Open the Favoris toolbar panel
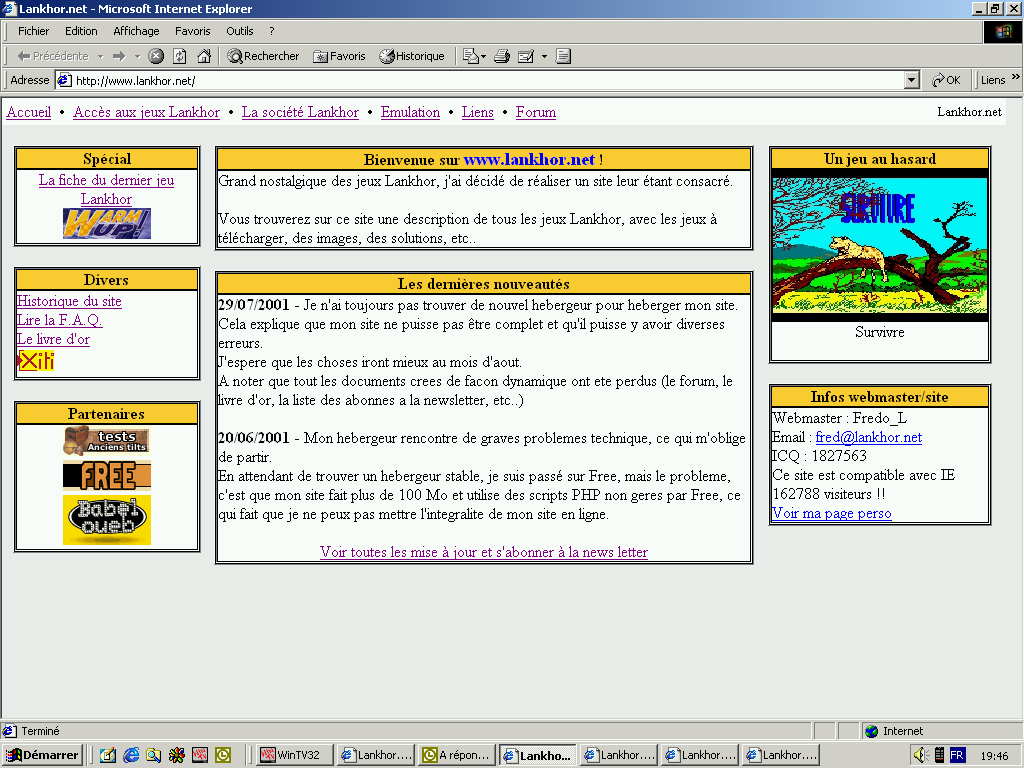This screenshot has height=768, width=1024. coord(339,56)
